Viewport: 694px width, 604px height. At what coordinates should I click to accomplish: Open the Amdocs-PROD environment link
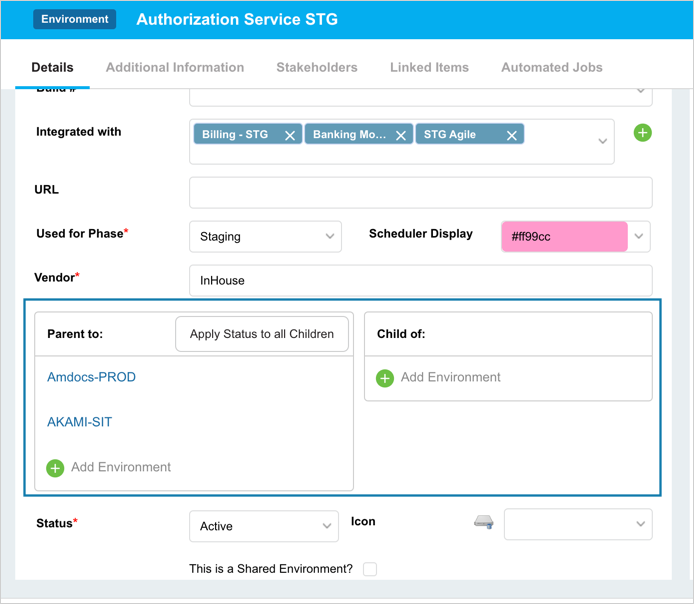(91, 377)
